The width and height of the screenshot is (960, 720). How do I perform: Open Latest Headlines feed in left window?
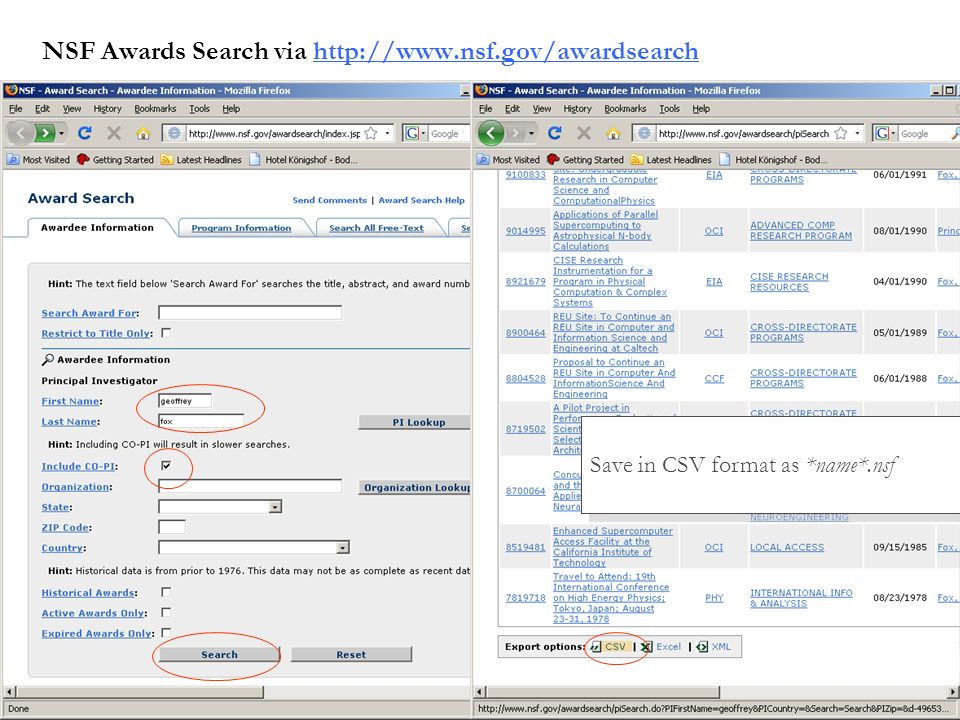201,160
